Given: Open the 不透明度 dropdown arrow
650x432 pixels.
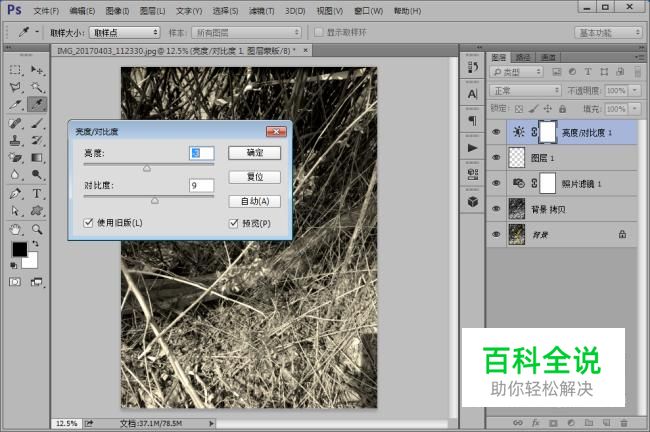Looking at the screenshot, I should tap(635, 90).
